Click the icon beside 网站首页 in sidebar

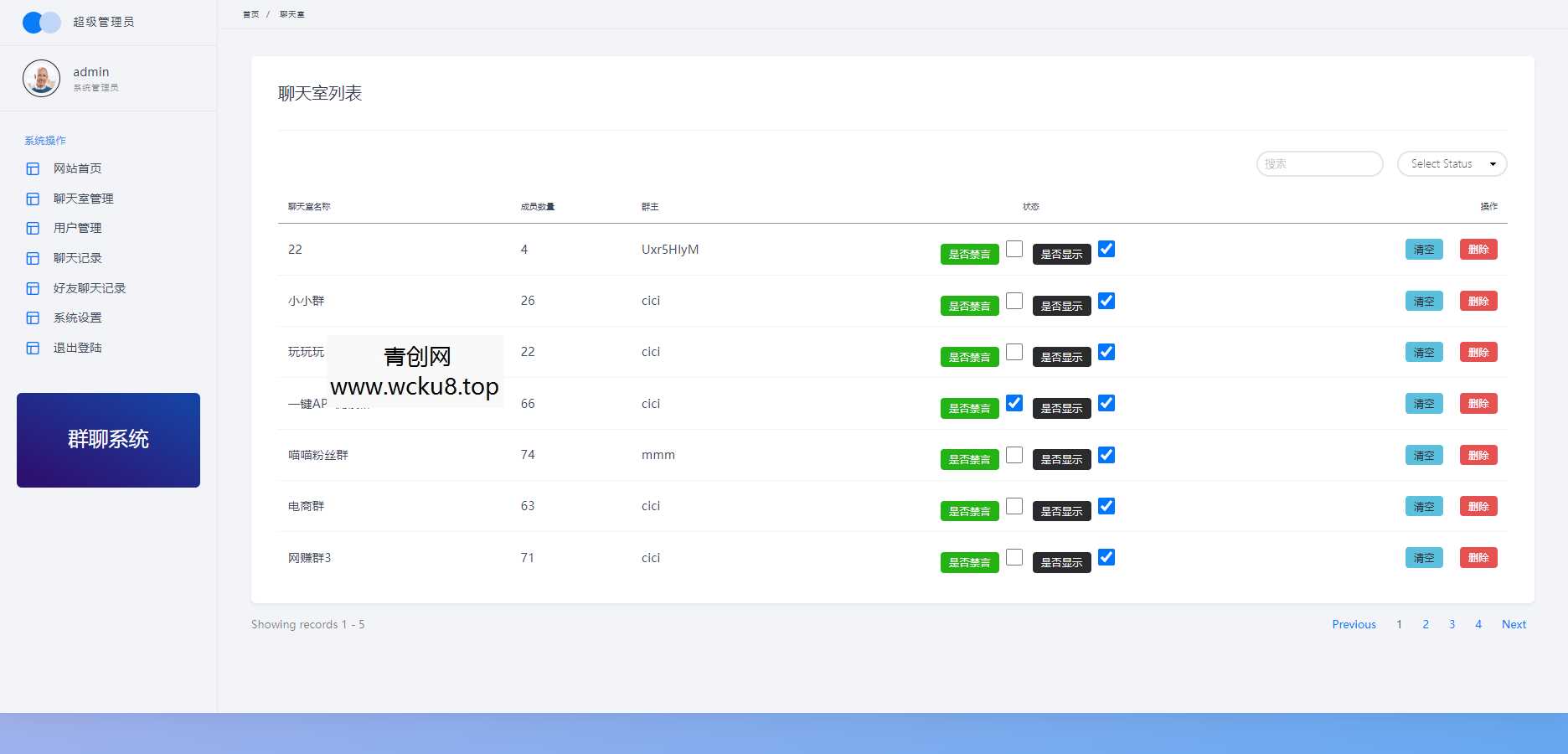tap(33, 169)
